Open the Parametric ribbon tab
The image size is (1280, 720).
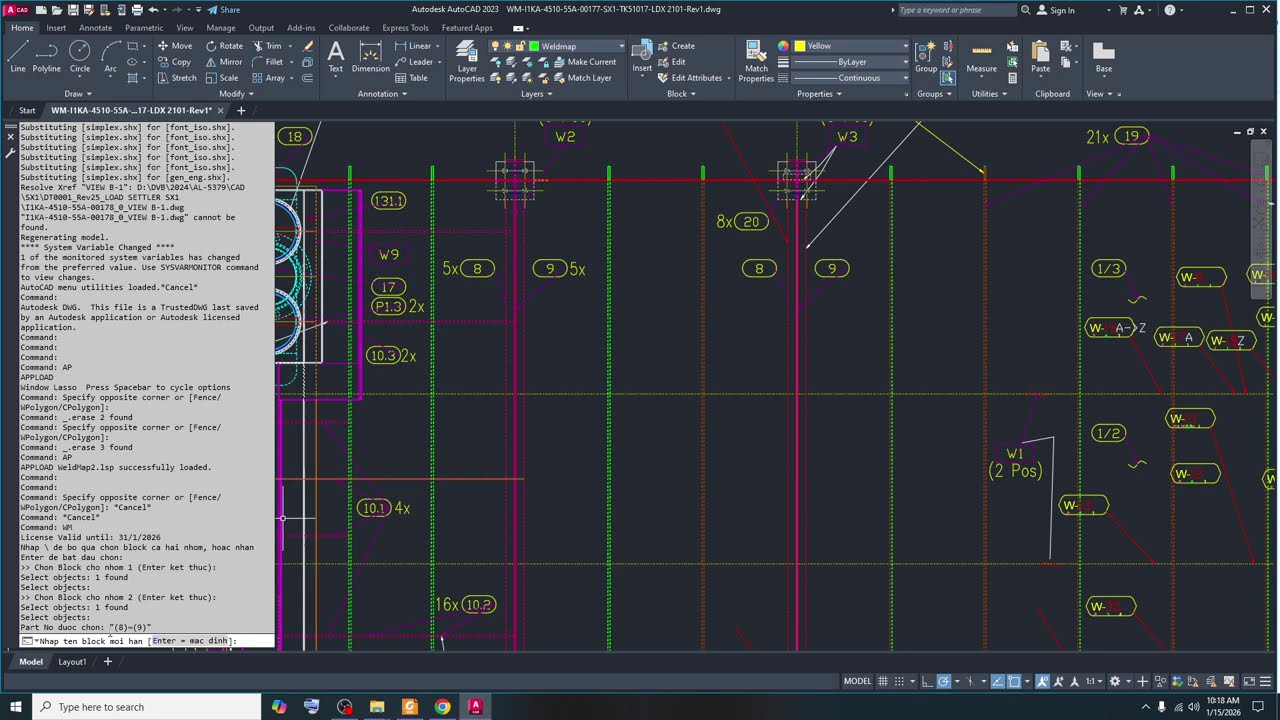144,28
